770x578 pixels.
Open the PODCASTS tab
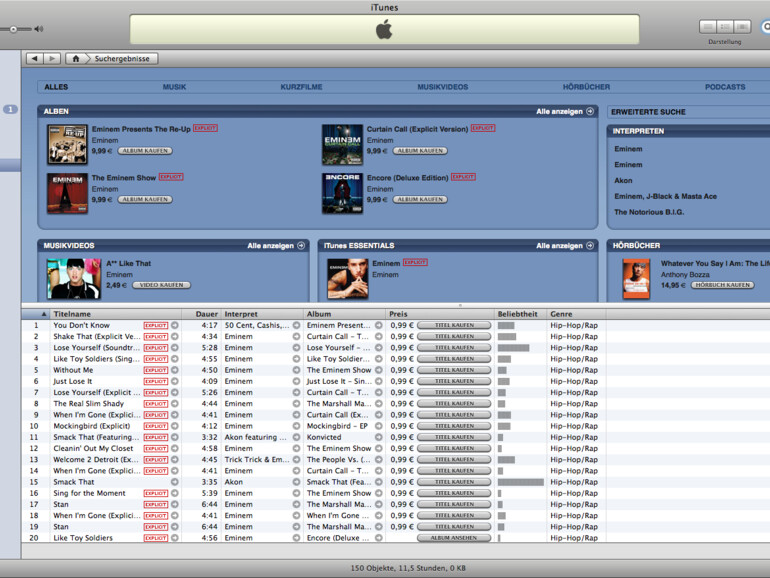[725, 87]
